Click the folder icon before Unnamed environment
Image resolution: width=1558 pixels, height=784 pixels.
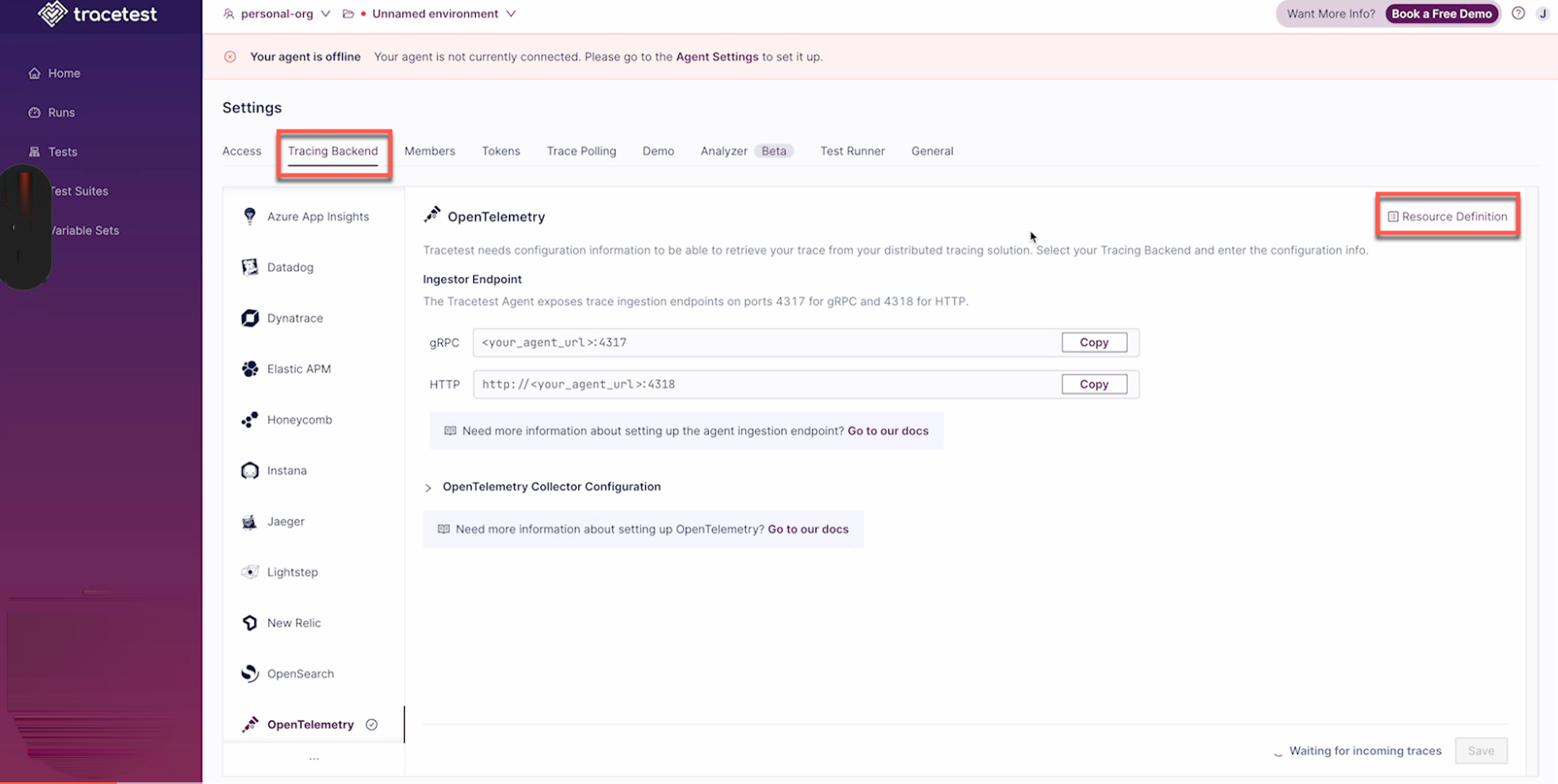(348, 14)
